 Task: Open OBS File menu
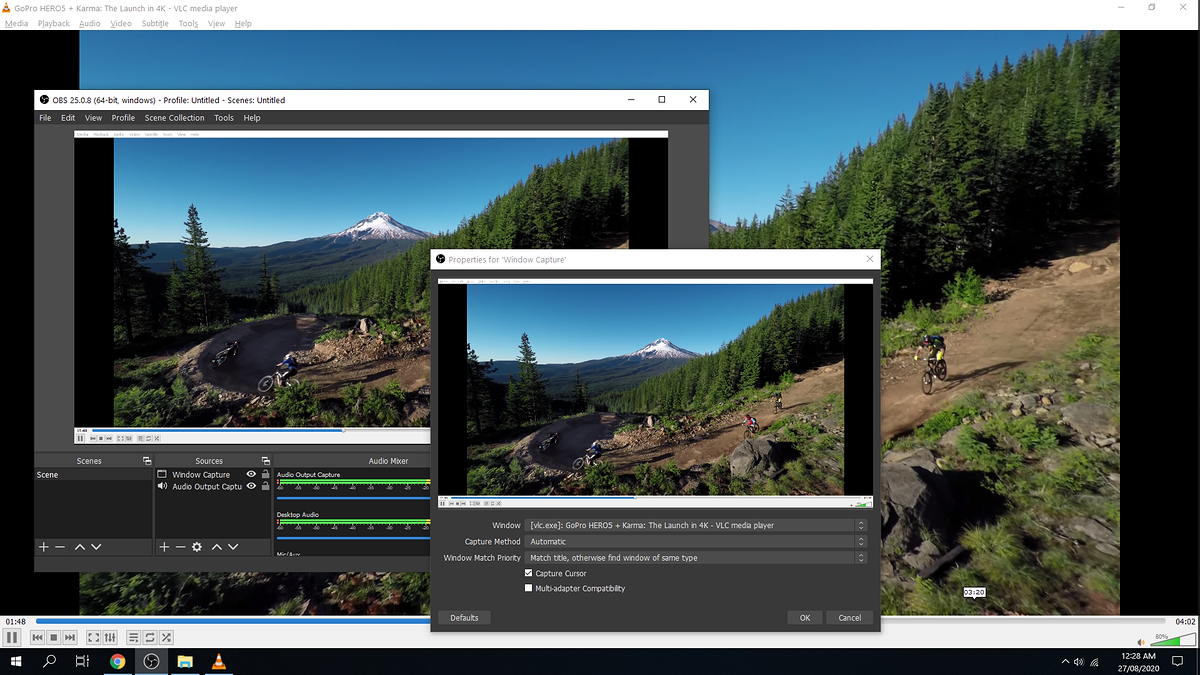(x=45, y=118)
